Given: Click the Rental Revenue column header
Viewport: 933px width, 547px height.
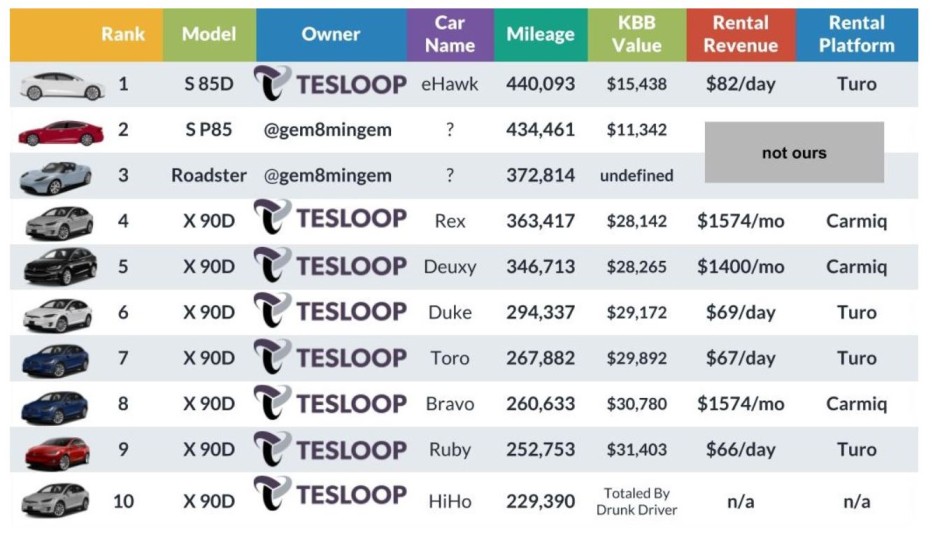Looking at the screenshot, I should pyautogui.click(x=740, y=35).
